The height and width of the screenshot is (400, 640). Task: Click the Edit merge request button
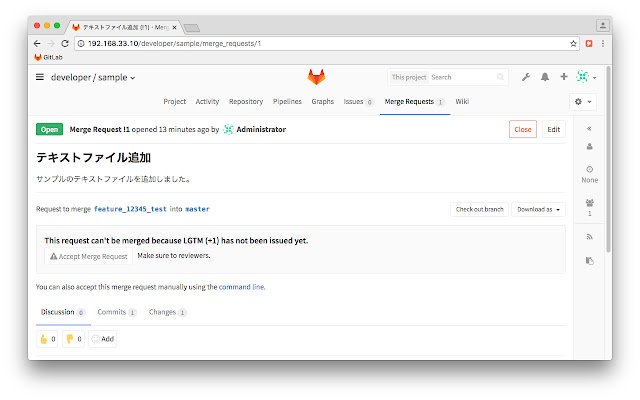[553, 129]
